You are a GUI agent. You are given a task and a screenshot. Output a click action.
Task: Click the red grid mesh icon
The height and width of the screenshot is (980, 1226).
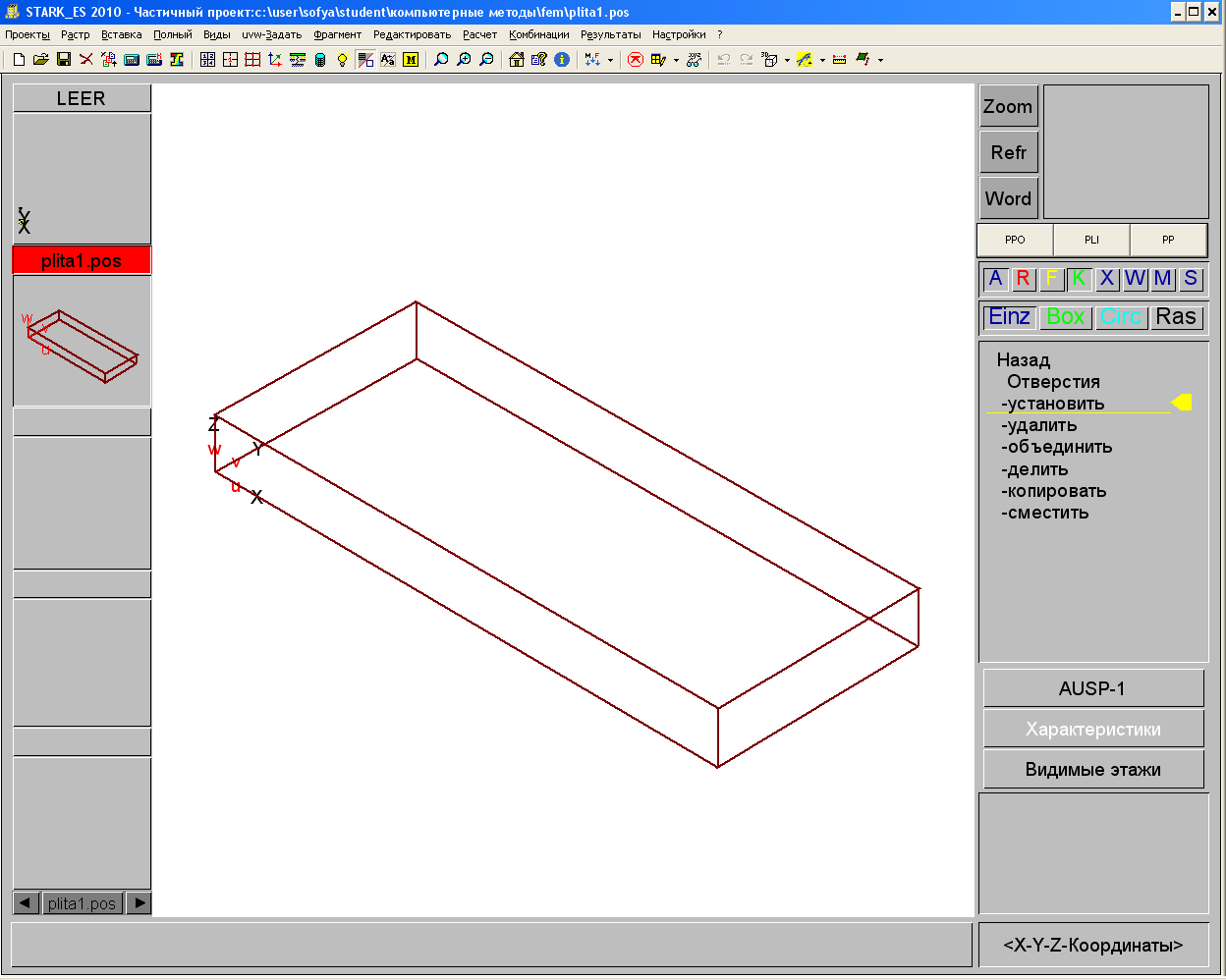(x=252, y=60)
